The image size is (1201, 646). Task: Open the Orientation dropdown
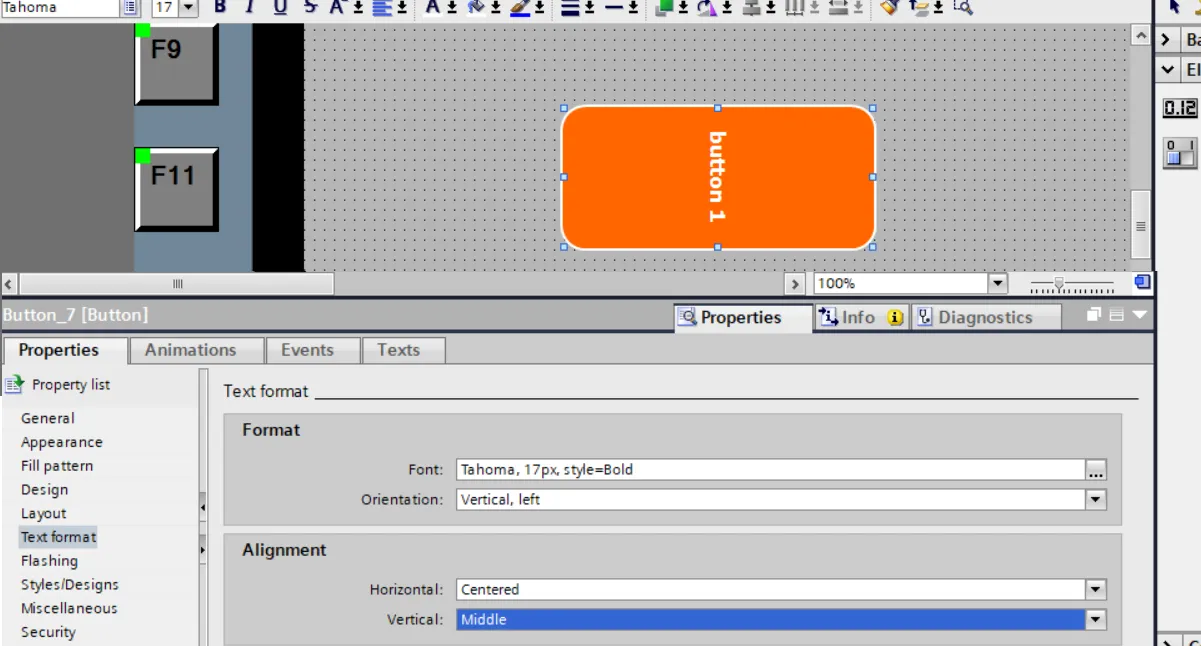coord(1097,500)
